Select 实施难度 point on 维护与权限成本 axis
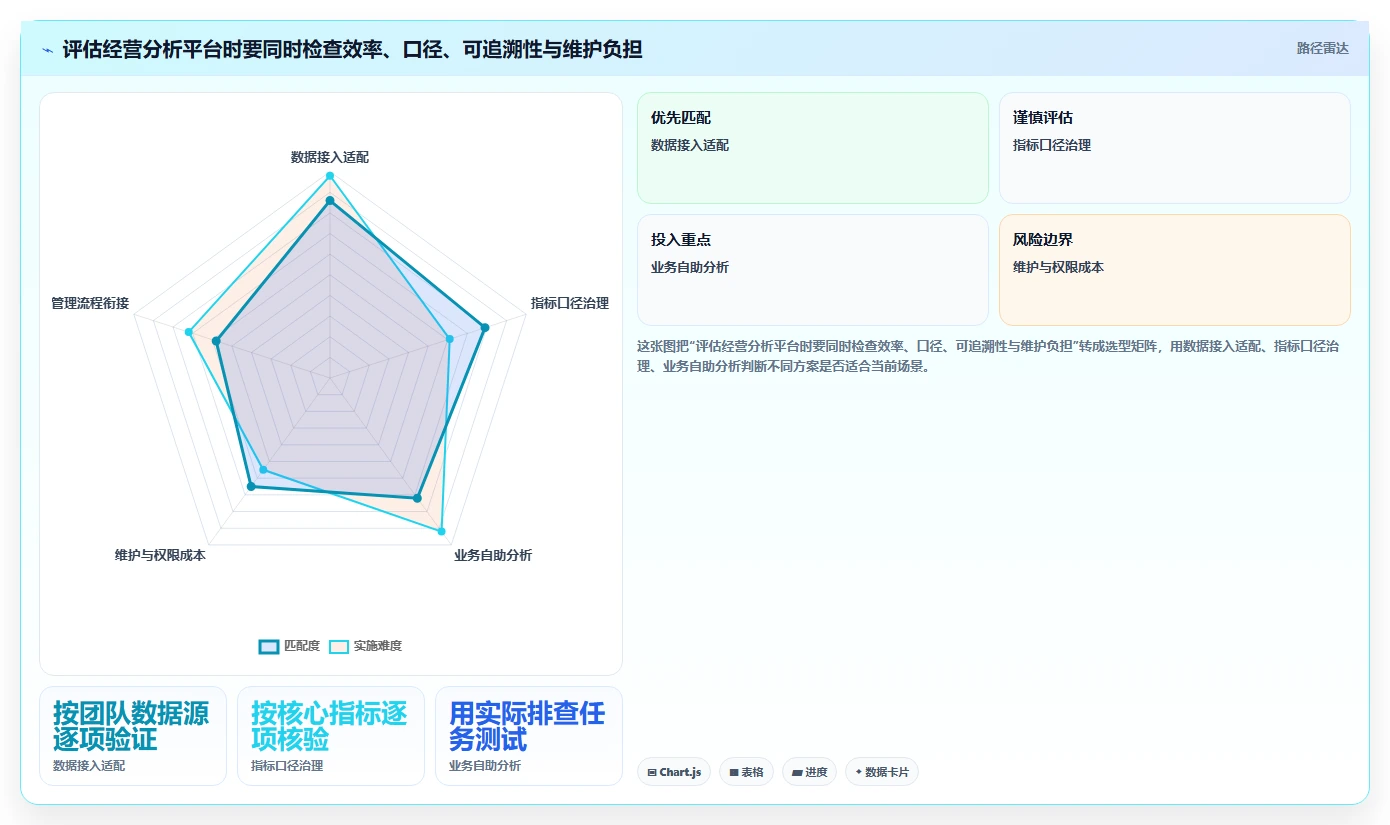This screenshot has width=1390, height=825. click(263, 469)
